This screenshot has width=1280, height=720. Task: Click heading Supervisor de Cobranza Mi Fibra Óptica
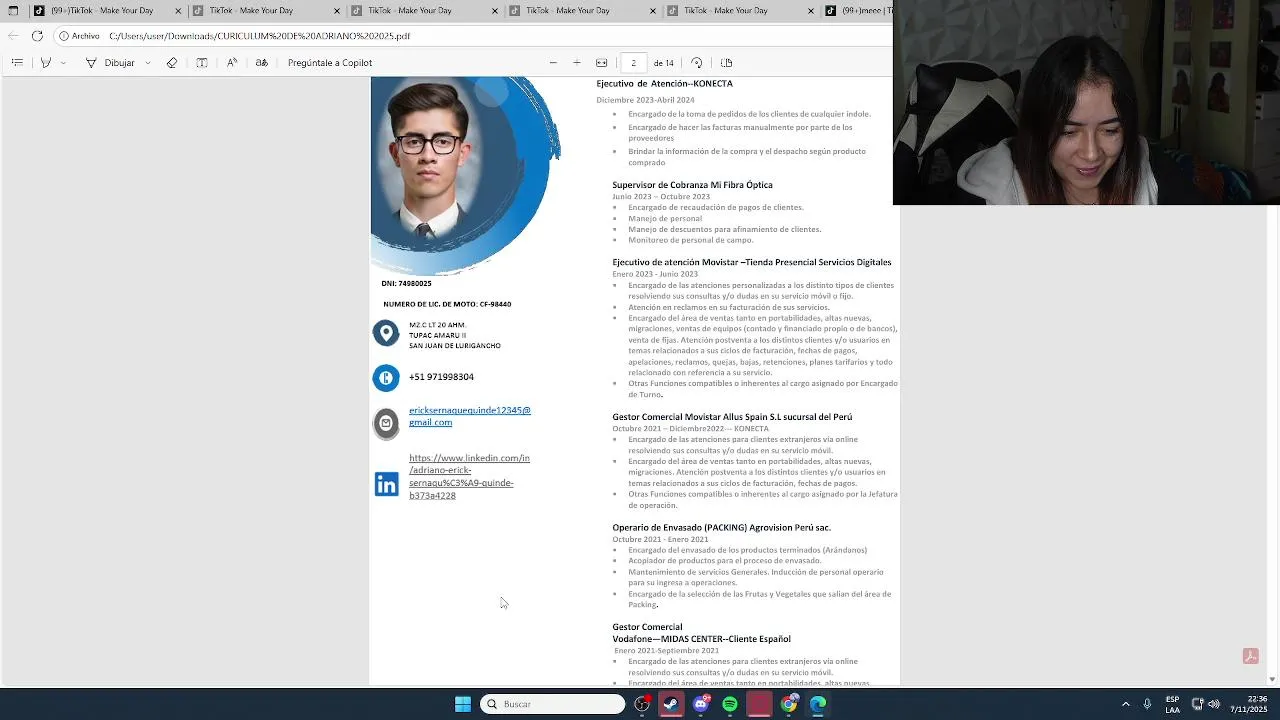(x=692, y=185)
